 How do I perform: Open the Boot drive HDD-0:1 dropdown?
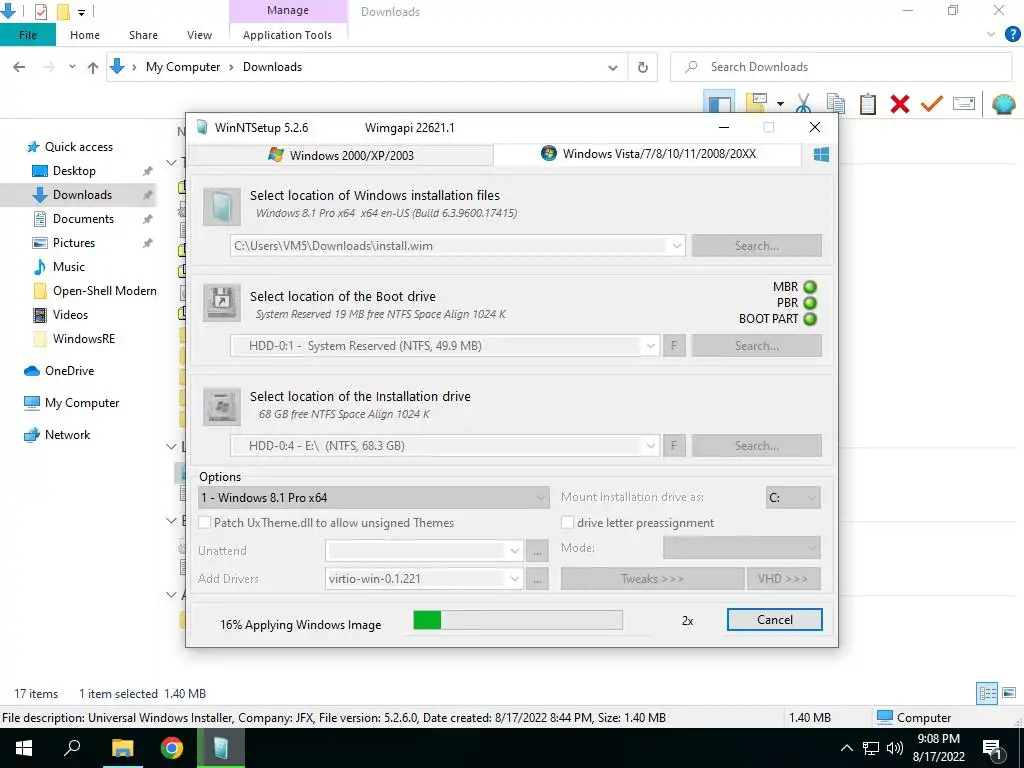point(650,346)
